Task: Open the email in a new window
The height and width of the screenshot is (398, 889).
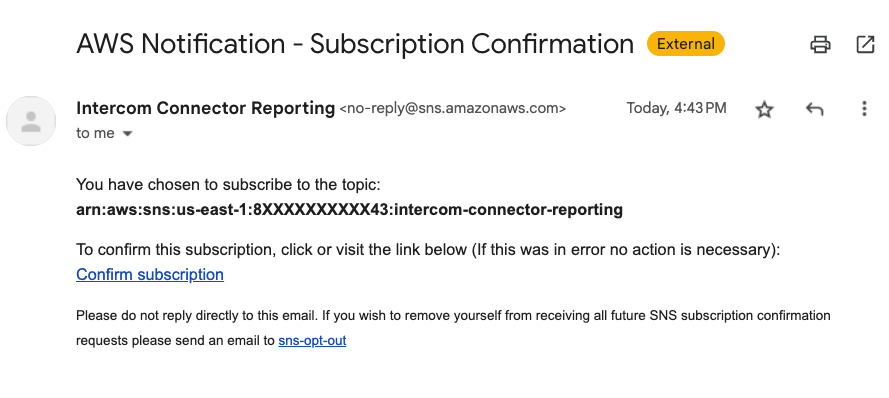Action: pos(865,44)
